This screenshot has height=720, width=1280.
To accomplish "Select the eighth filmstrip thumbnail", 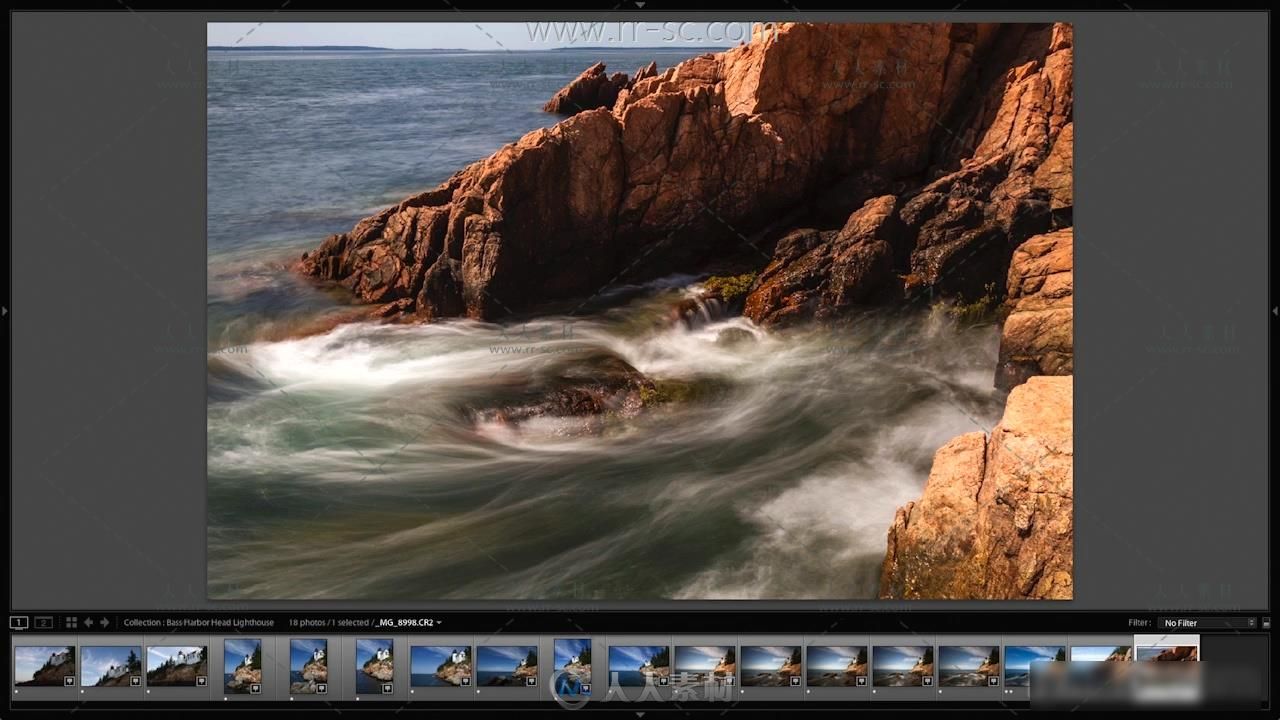I will tap(506, 665).
